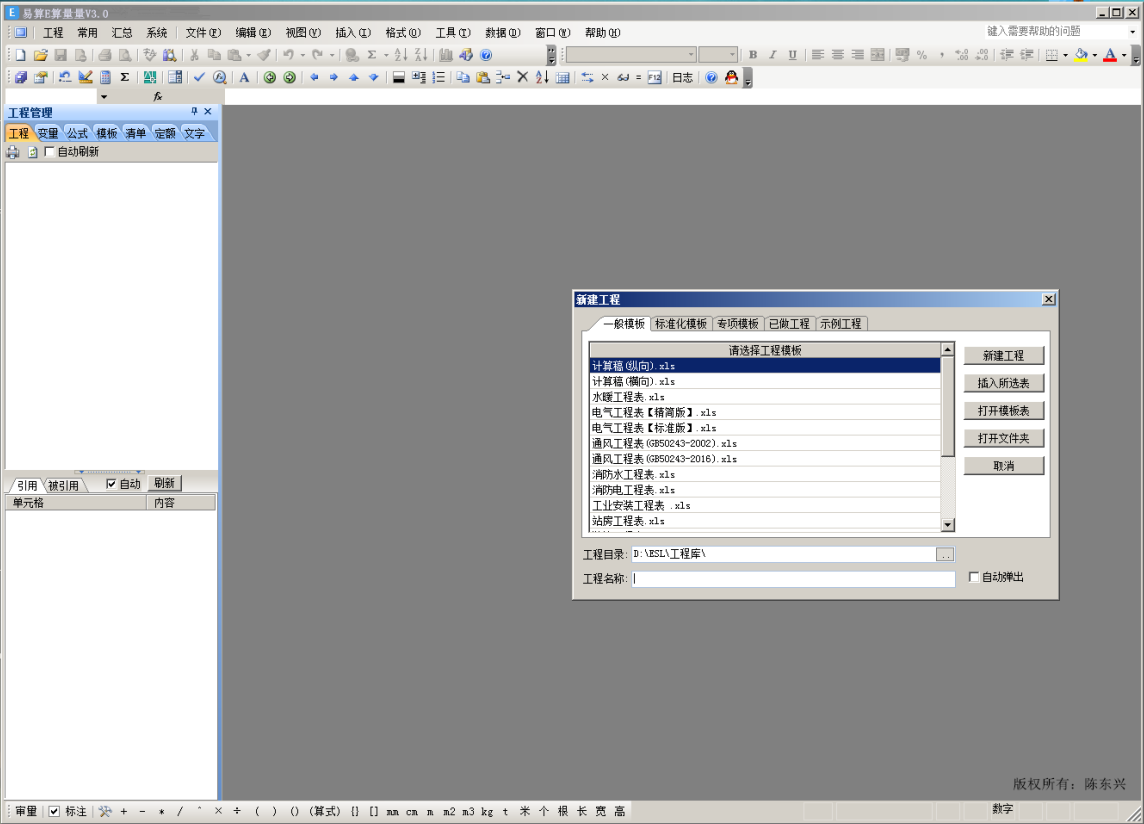
Task: Click the calculator icon in second toolbar
Action: (x=106, y=77)
